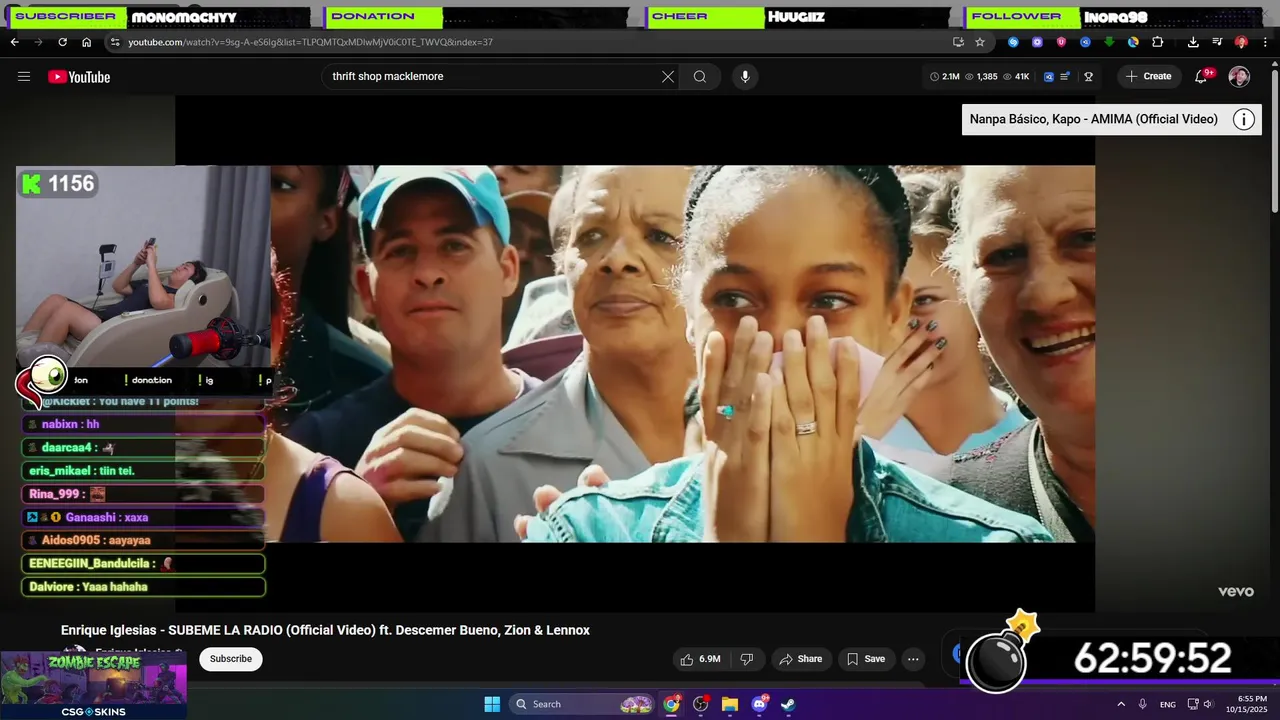Click the install app icon in address bar
The height and width of the screenshot is (720, 1280).
(x=958, y=42)
